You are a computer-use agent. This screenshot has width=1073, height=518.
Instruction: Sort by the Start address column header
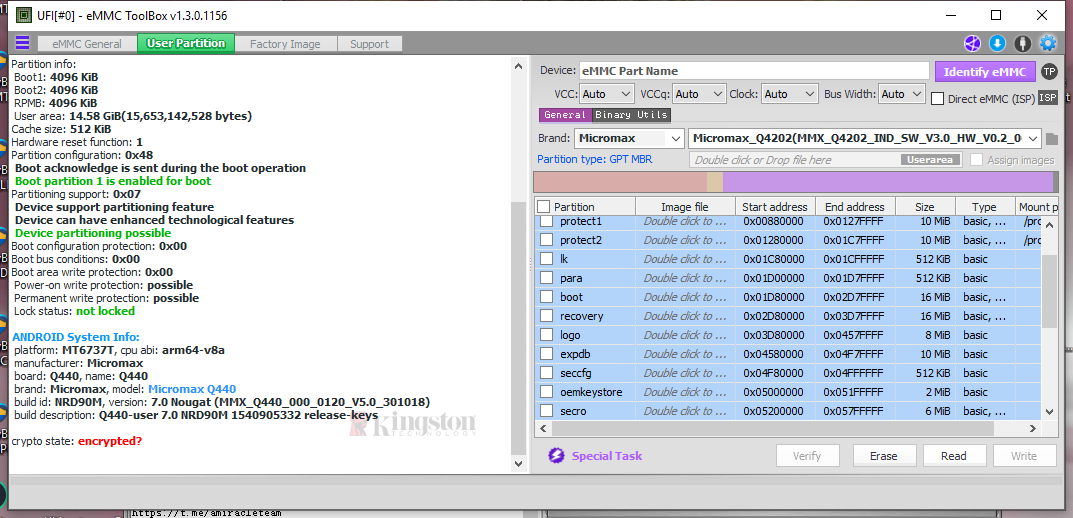(775, 207)
